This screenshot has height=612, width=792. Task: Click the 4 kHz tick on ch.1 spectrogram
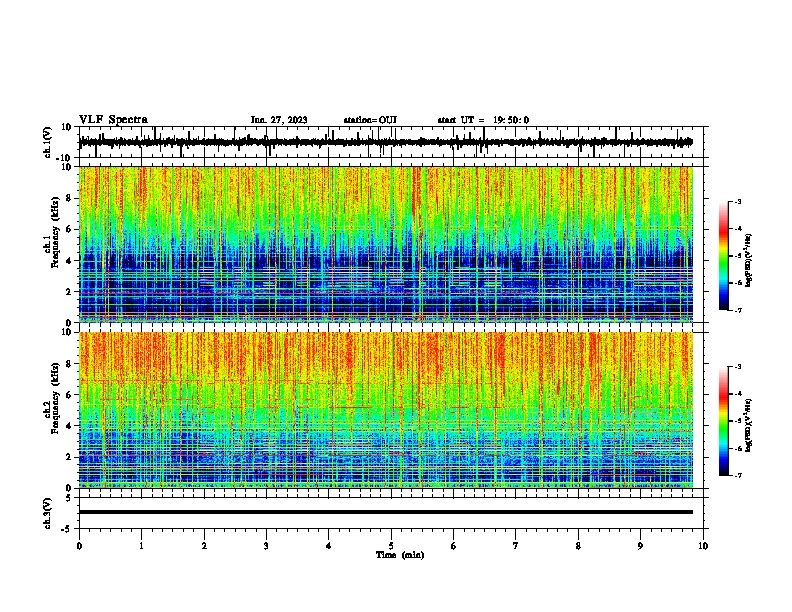[69, 261]
